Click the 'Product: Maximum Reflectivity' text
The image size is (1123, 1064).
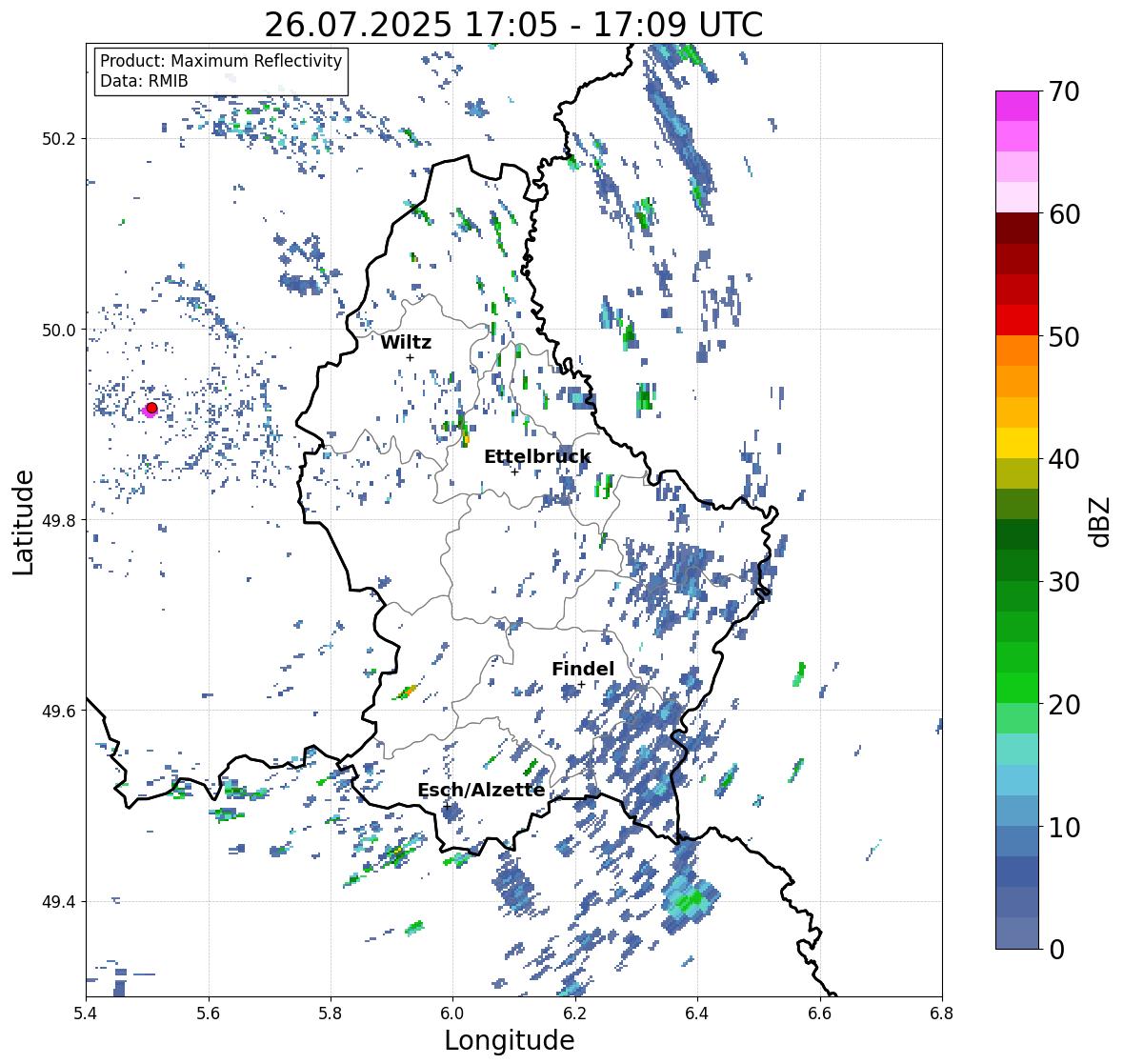[x=221, y=61]
